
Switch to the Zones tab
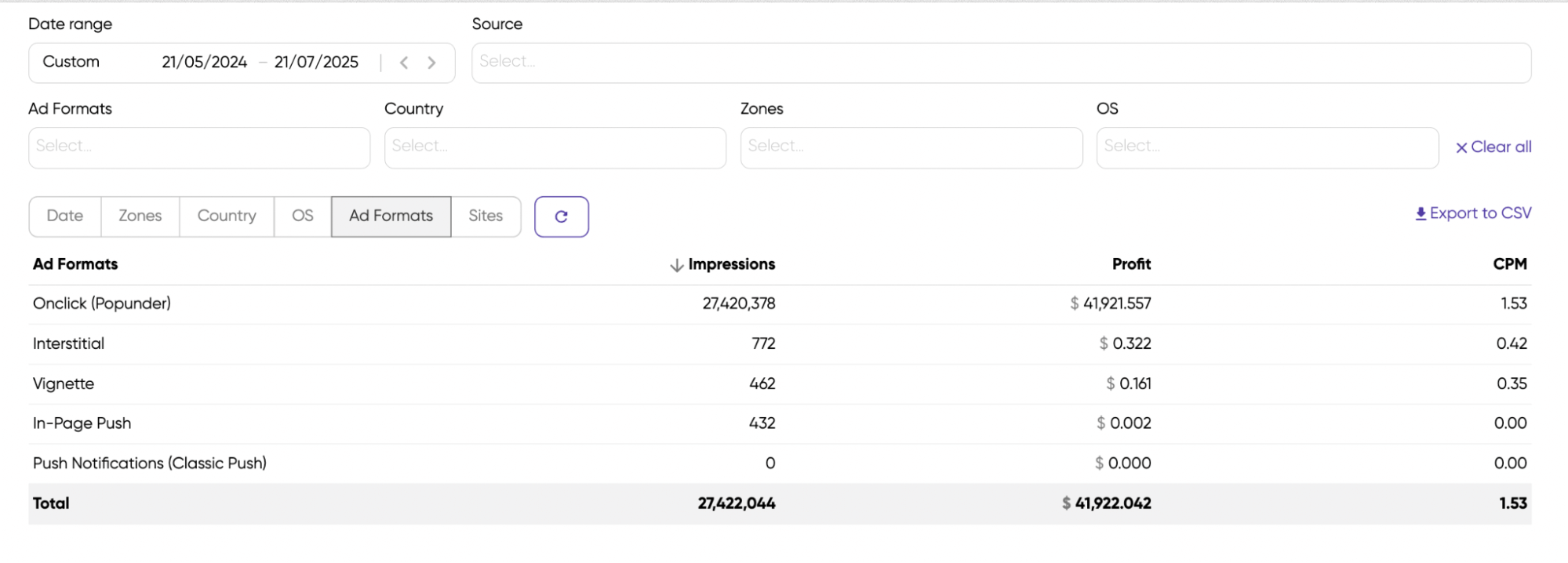pos(140,216)
